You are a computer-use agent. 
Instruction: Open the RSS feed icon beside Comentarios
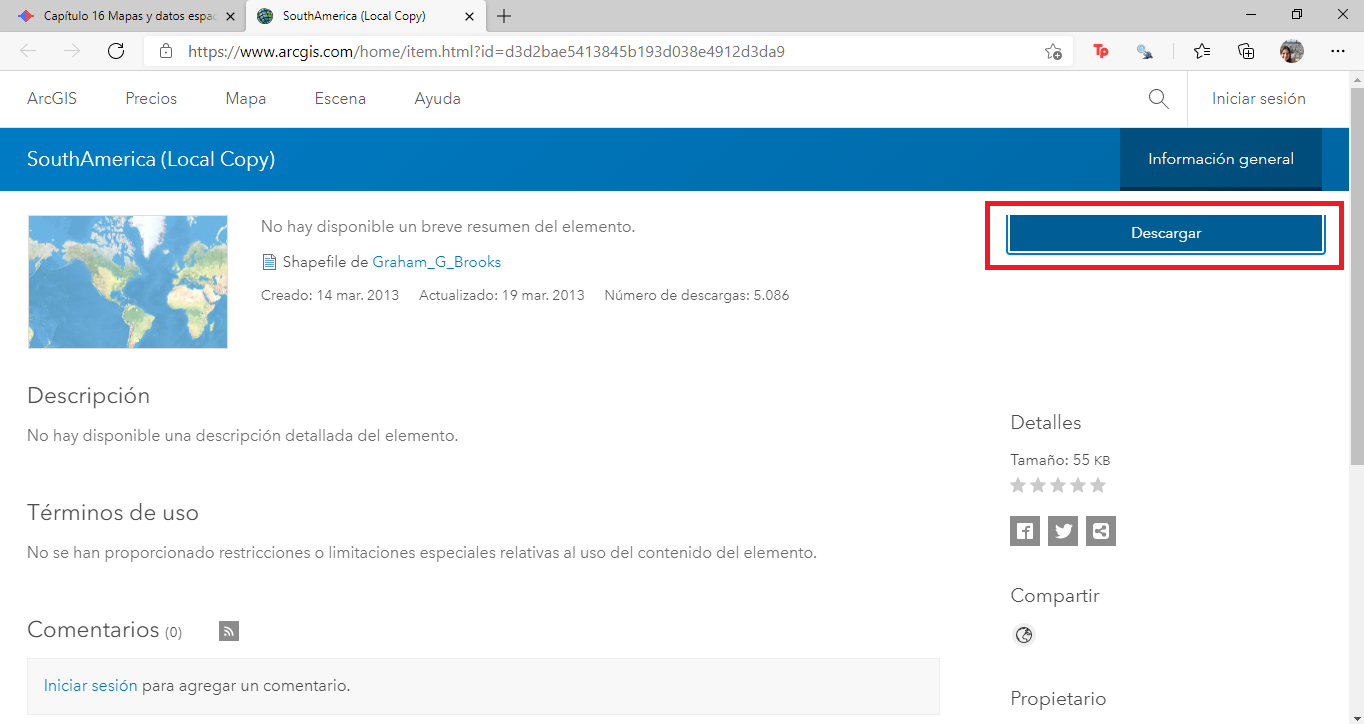tap(229, 630)
